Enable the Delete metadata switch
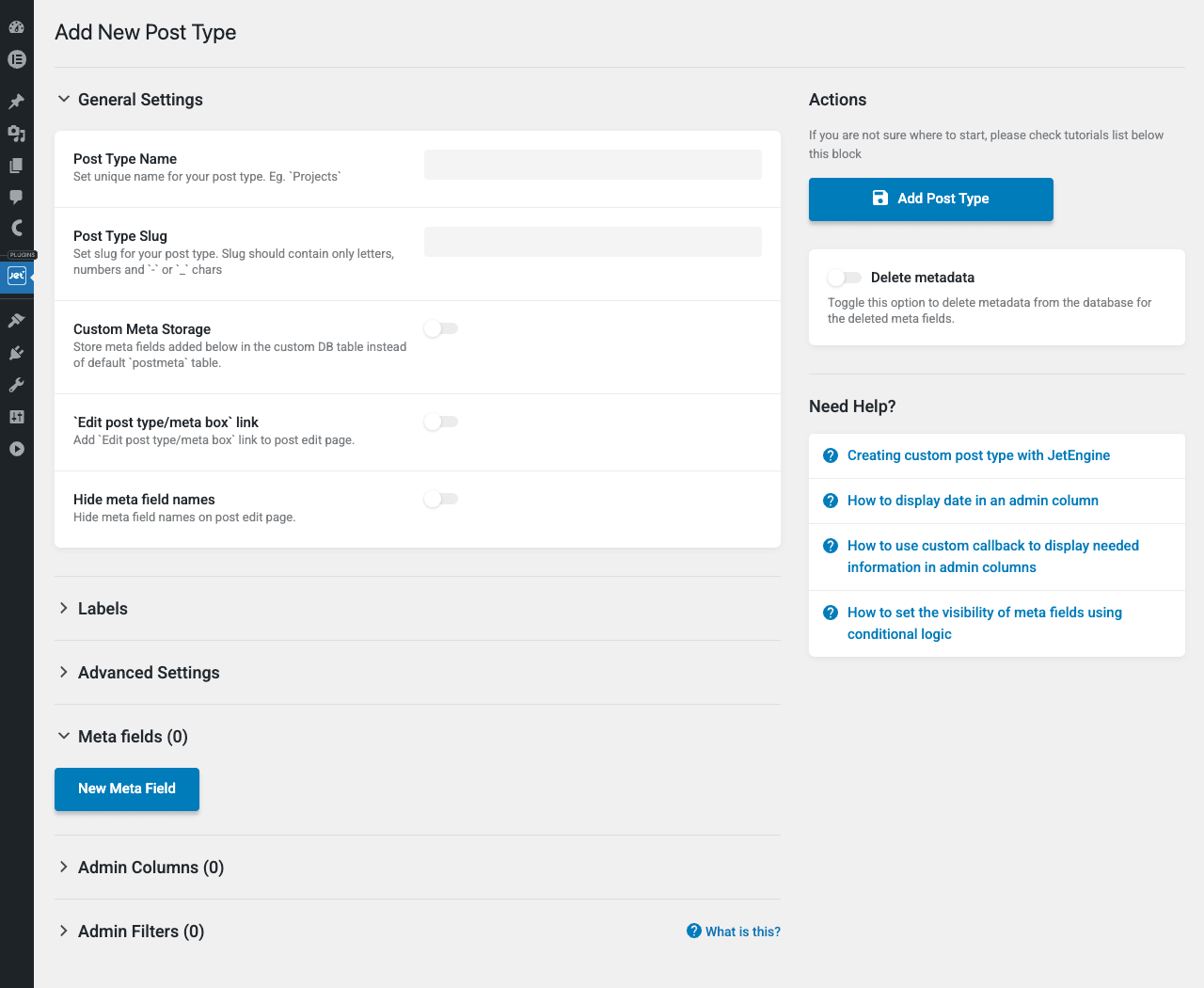Screen dimensions: 1204x988 (845, 278)
